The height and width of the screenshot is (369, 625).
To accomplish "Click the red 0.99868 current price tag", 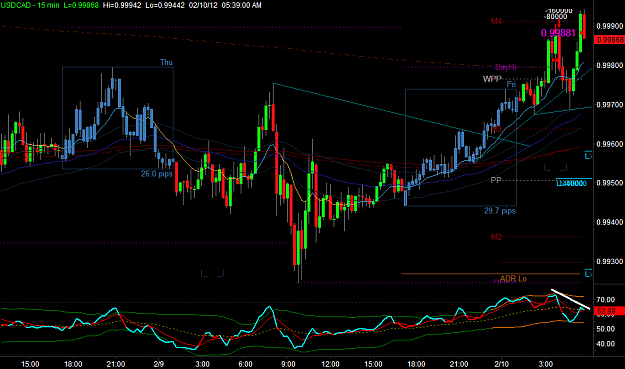I will pyautogui.click(x=609, y=40).
